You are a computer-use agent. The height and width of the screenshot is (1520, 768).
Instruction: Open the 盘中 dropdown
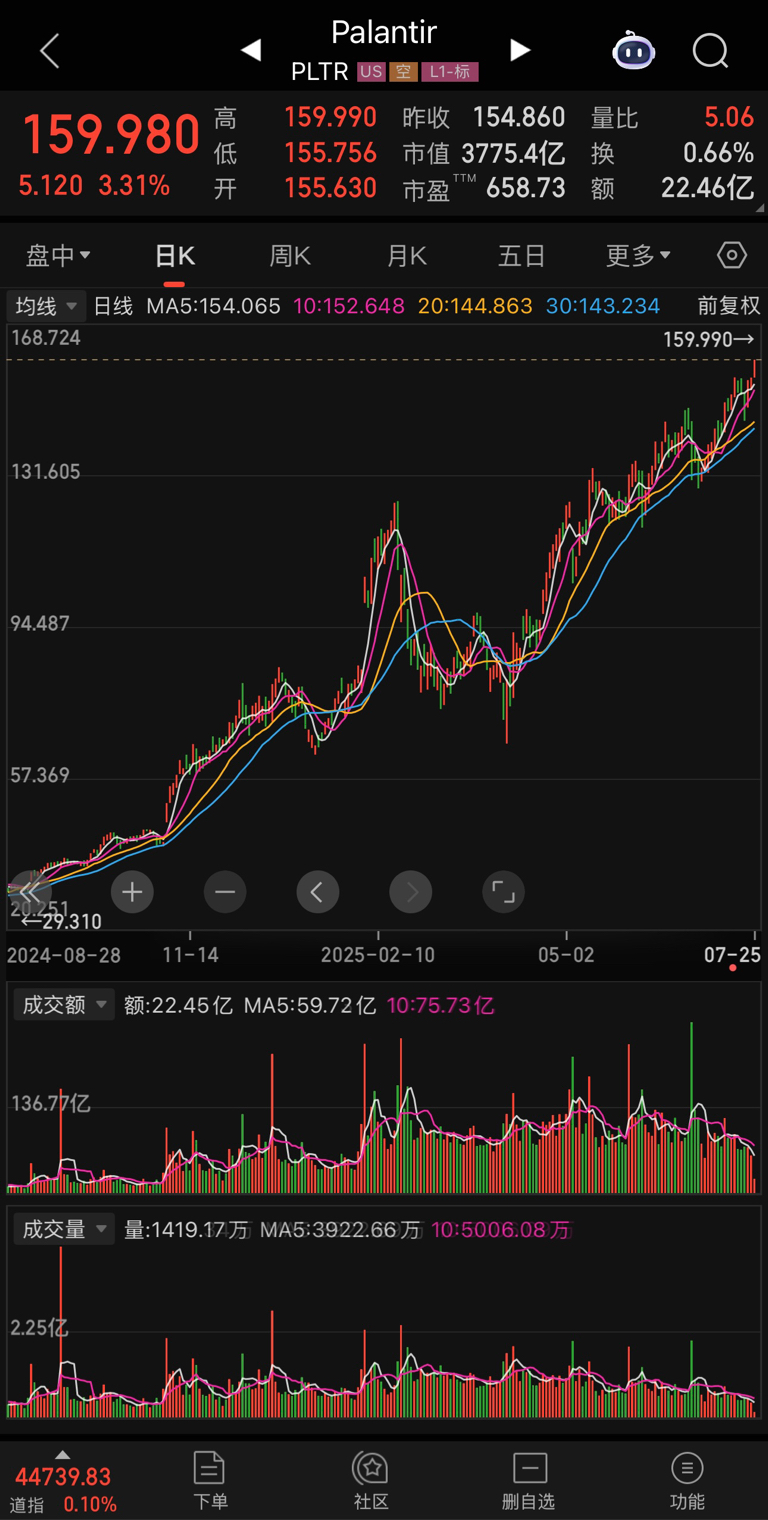pos(58,256)
